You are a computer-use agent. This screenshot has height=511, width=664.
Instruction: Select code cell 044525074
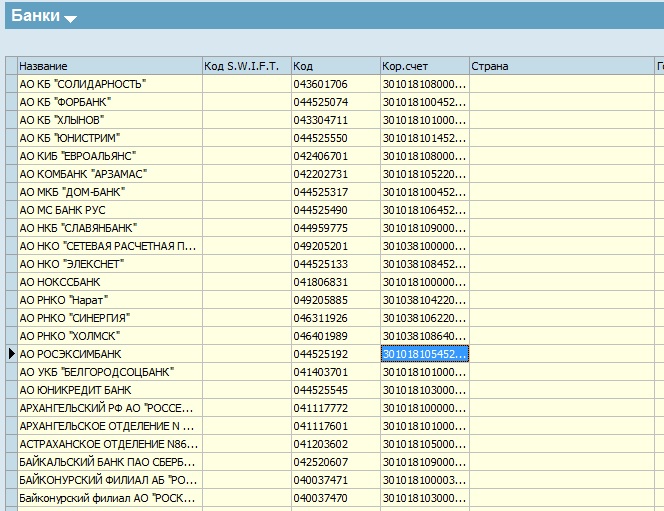336,102
